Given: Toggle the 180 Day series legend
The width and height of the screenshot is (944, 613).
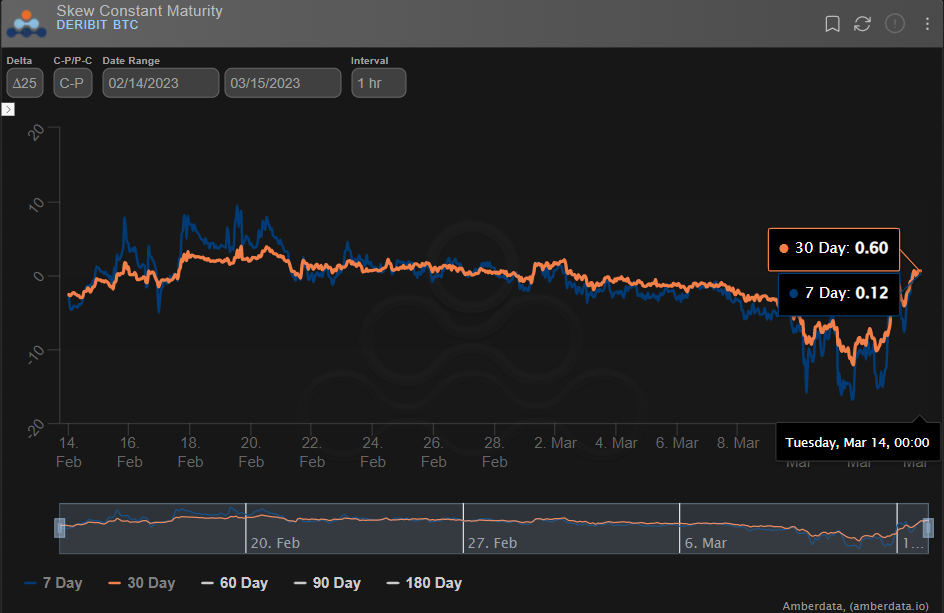Looking at the screenshot, I should tap(424, 583).
